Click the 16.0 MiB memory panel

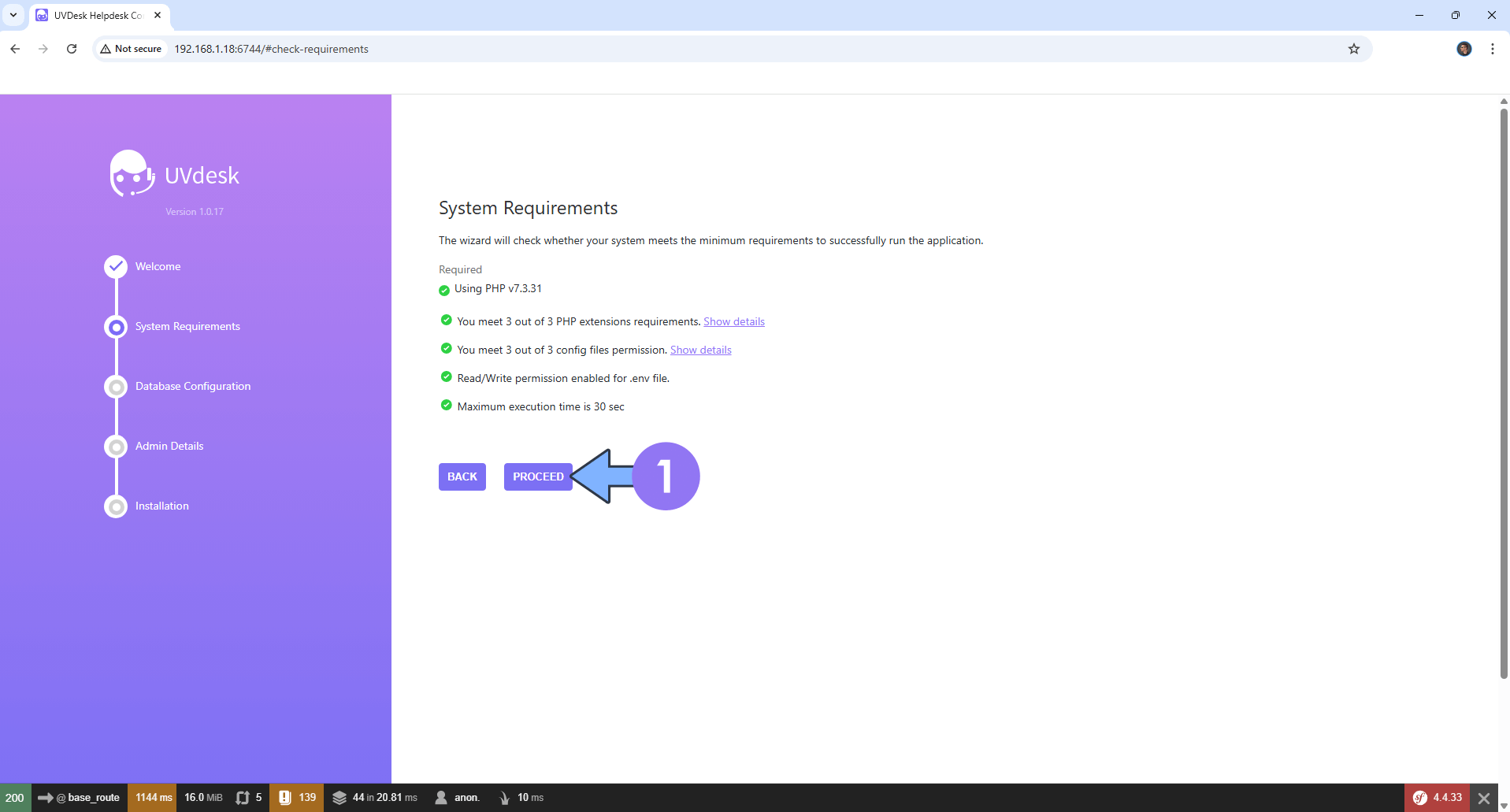pyautogui.click(x=203, y=798)
